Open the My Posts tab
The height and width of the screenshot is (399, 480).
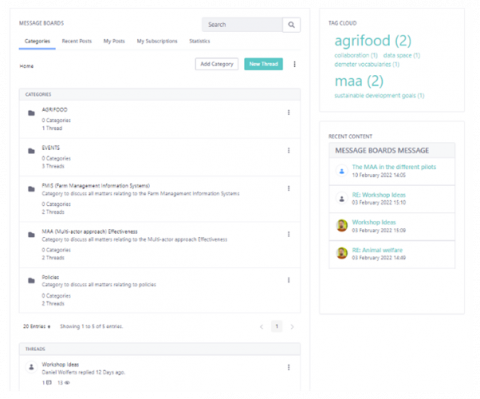coord(114,41)
